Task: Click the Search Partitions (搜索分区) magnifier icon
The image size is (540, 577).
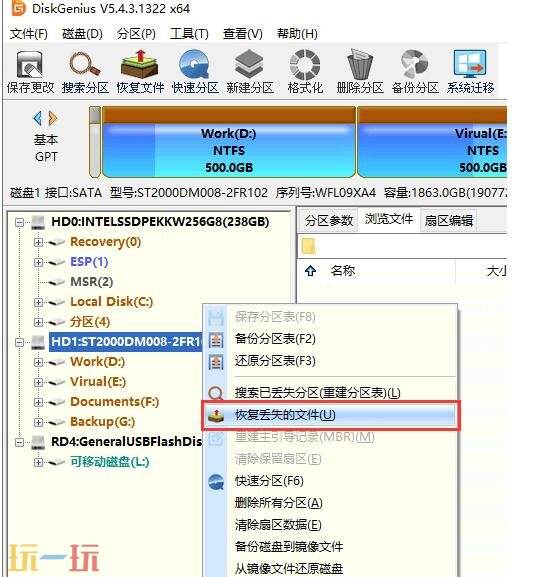Action: [x=85, y=64]
